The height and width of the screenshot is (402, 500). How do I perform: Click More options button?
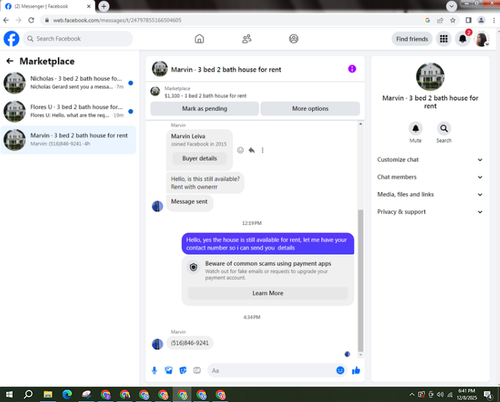tap(310, 109)
